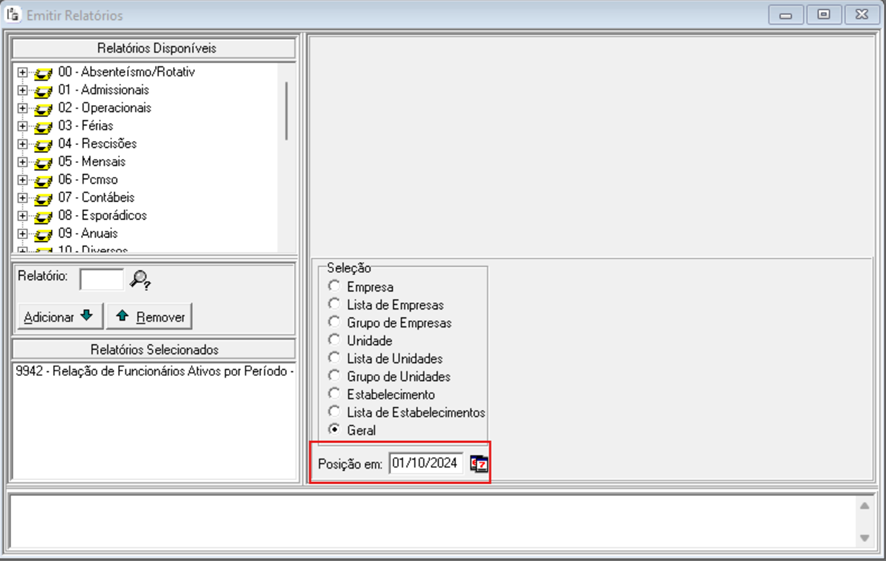886x561 pixels.
Task: Expand the 04 - Rescisões tree node
Action: click(x=22, y=144)
